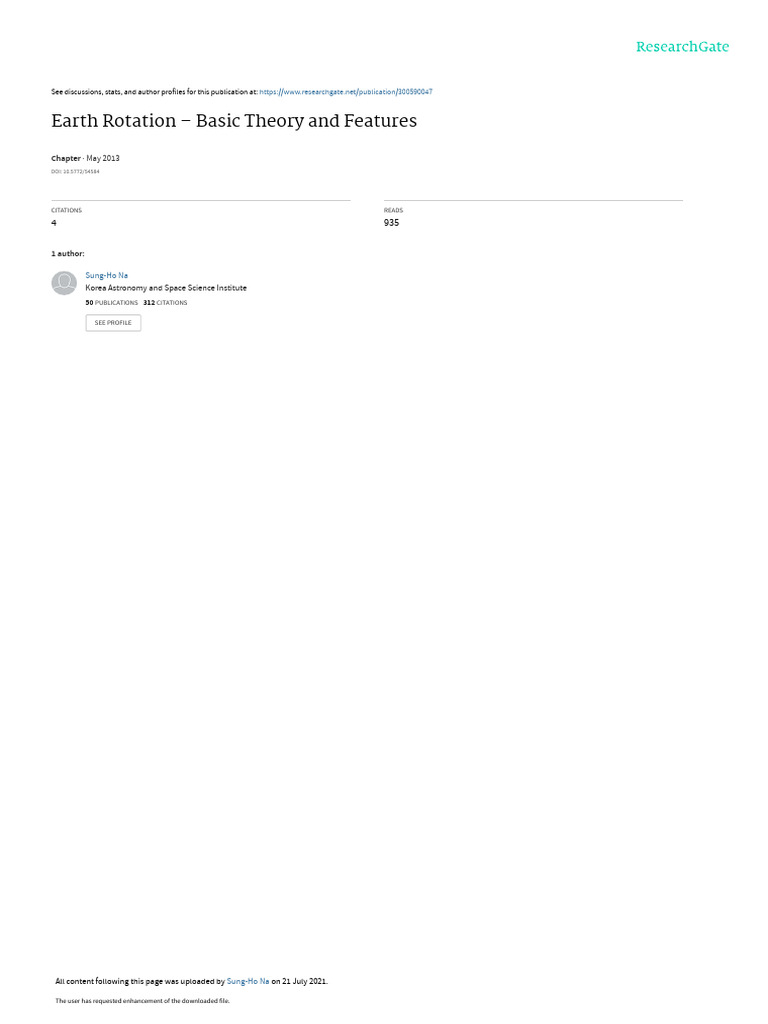Open uploader Sung-Ho Na link in footer

point(248,981)
